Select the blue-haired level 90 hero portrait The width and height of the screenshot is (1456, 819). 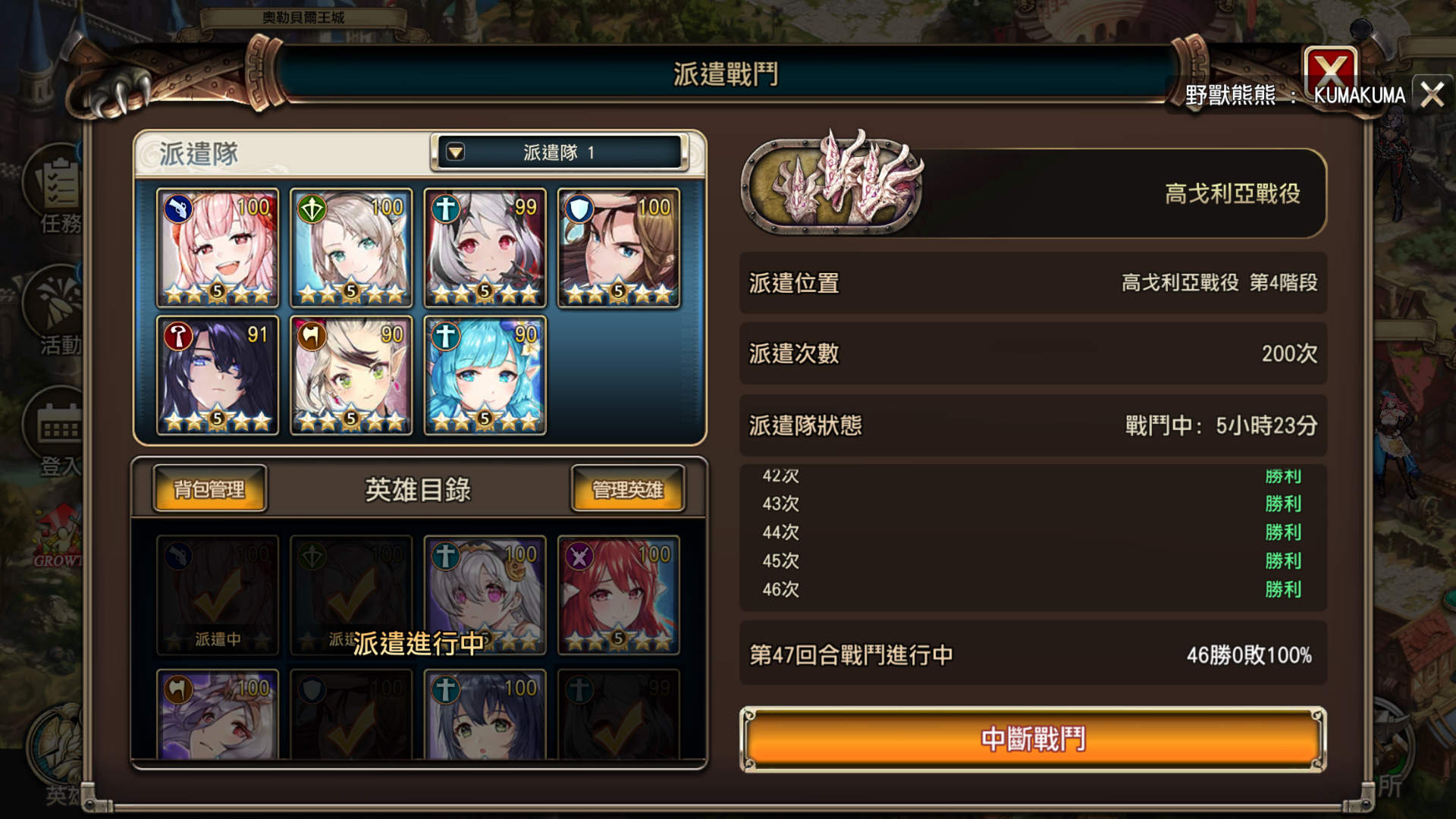[x=485, y=375]
